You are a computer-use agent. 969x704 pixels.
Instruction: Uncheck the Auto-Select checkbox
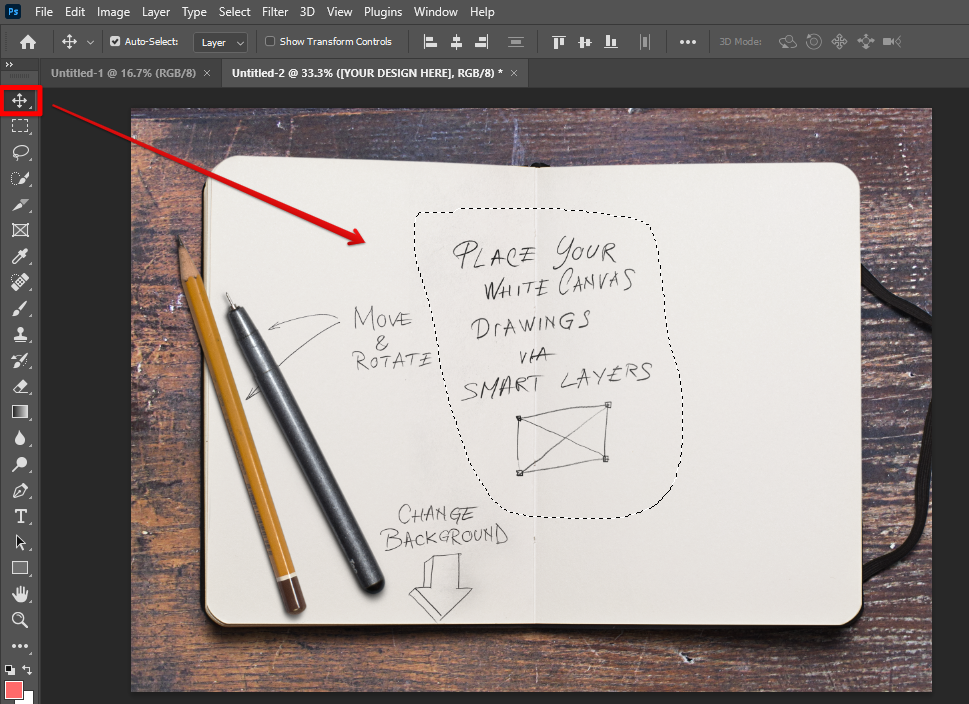[115, 42]
